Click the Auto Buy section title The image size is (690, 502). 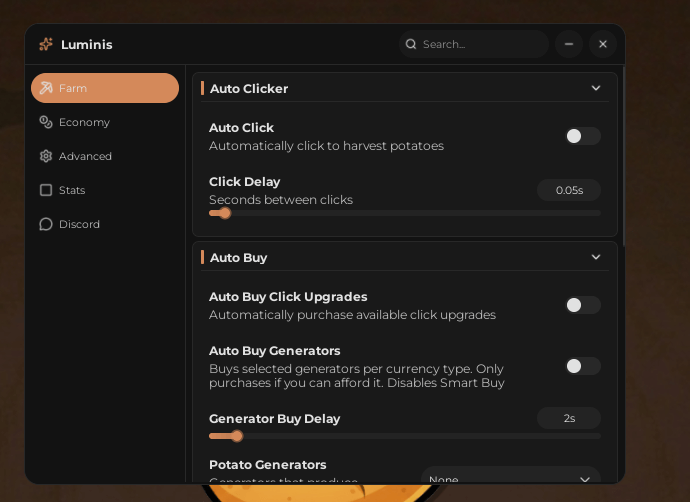point(238,257)
